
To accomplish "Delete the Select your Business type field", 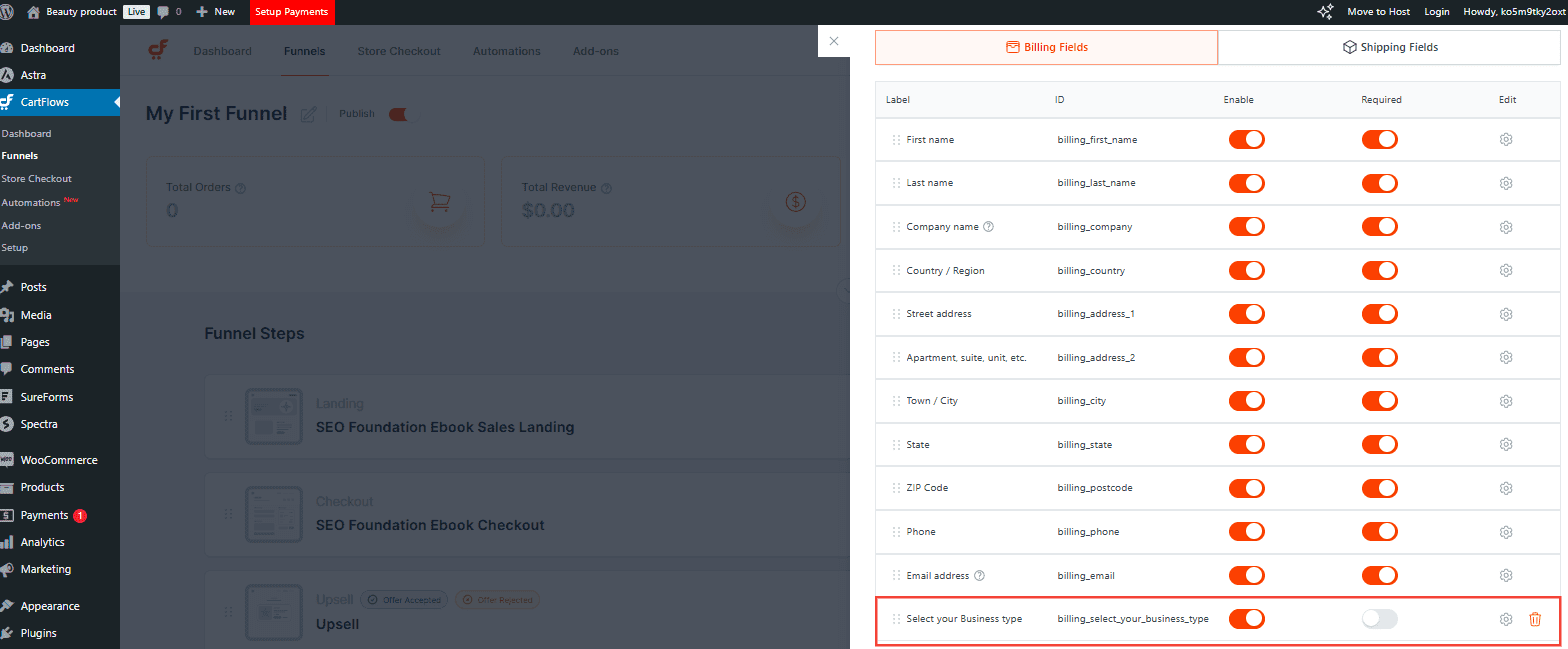I will pyautogui.click(x=1535, y=619).
